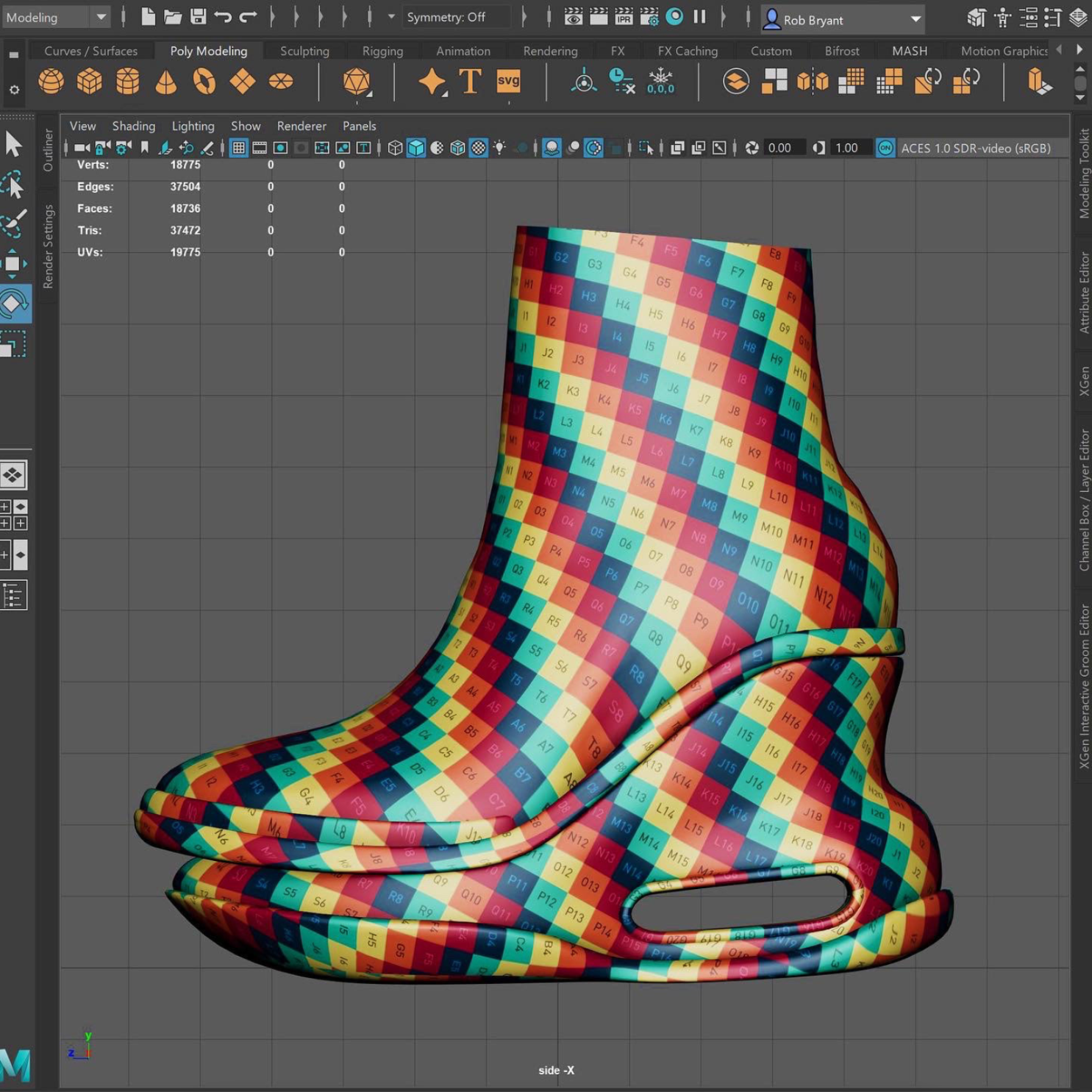Switch to the Sculpting shelf tab
1092x1092 pixels.
(x=304, y=51)
